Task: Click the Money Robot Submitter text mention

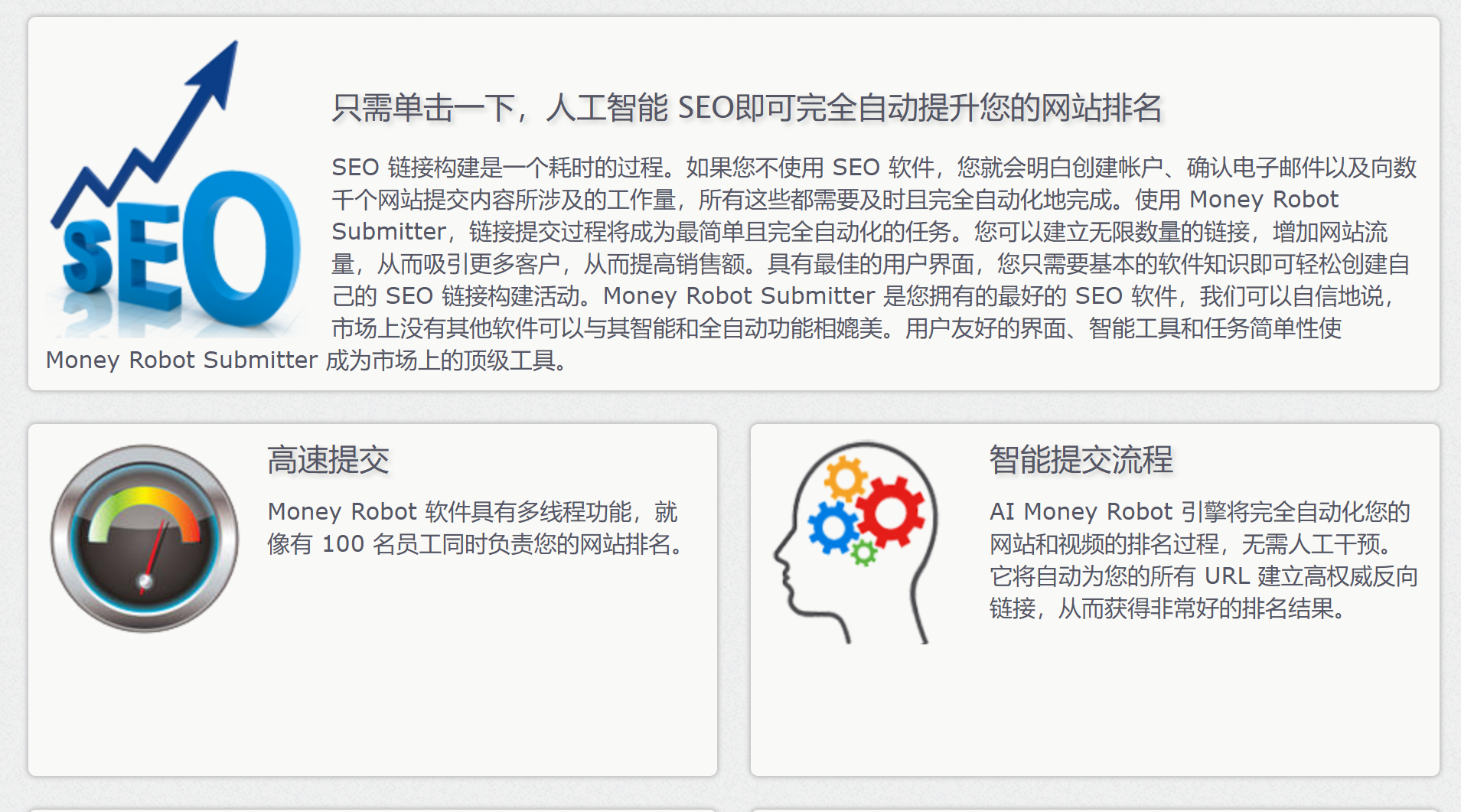Action: pyautogui.click(x=180, y=360)
